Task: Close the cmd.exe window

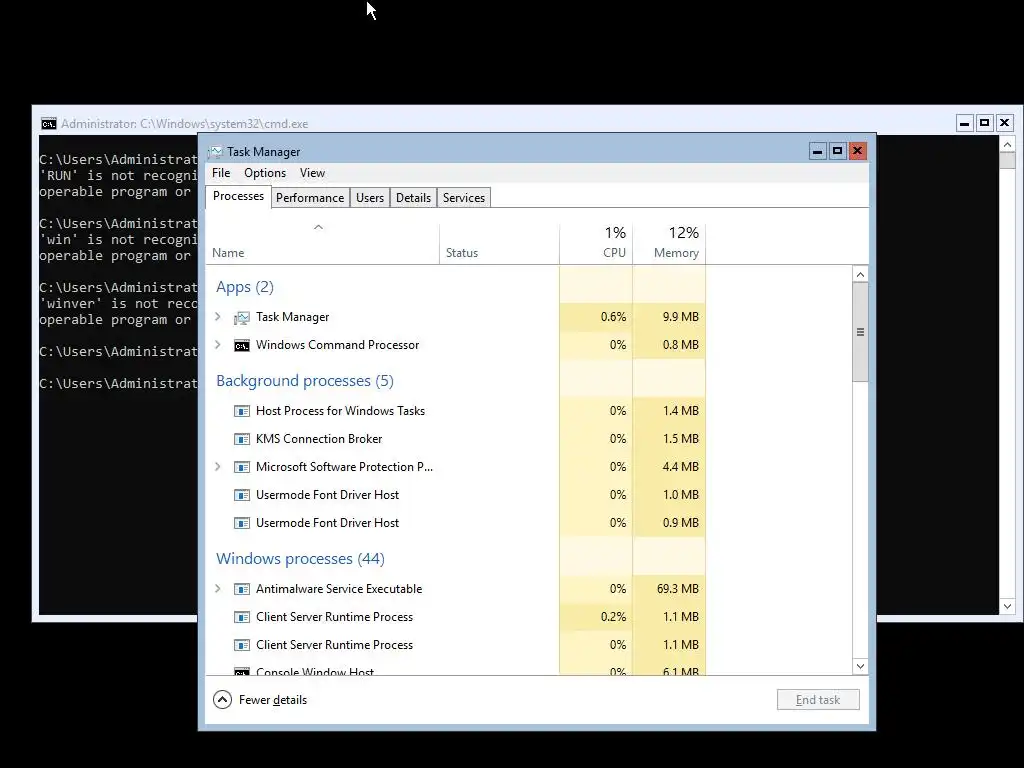Action: 1004,123
